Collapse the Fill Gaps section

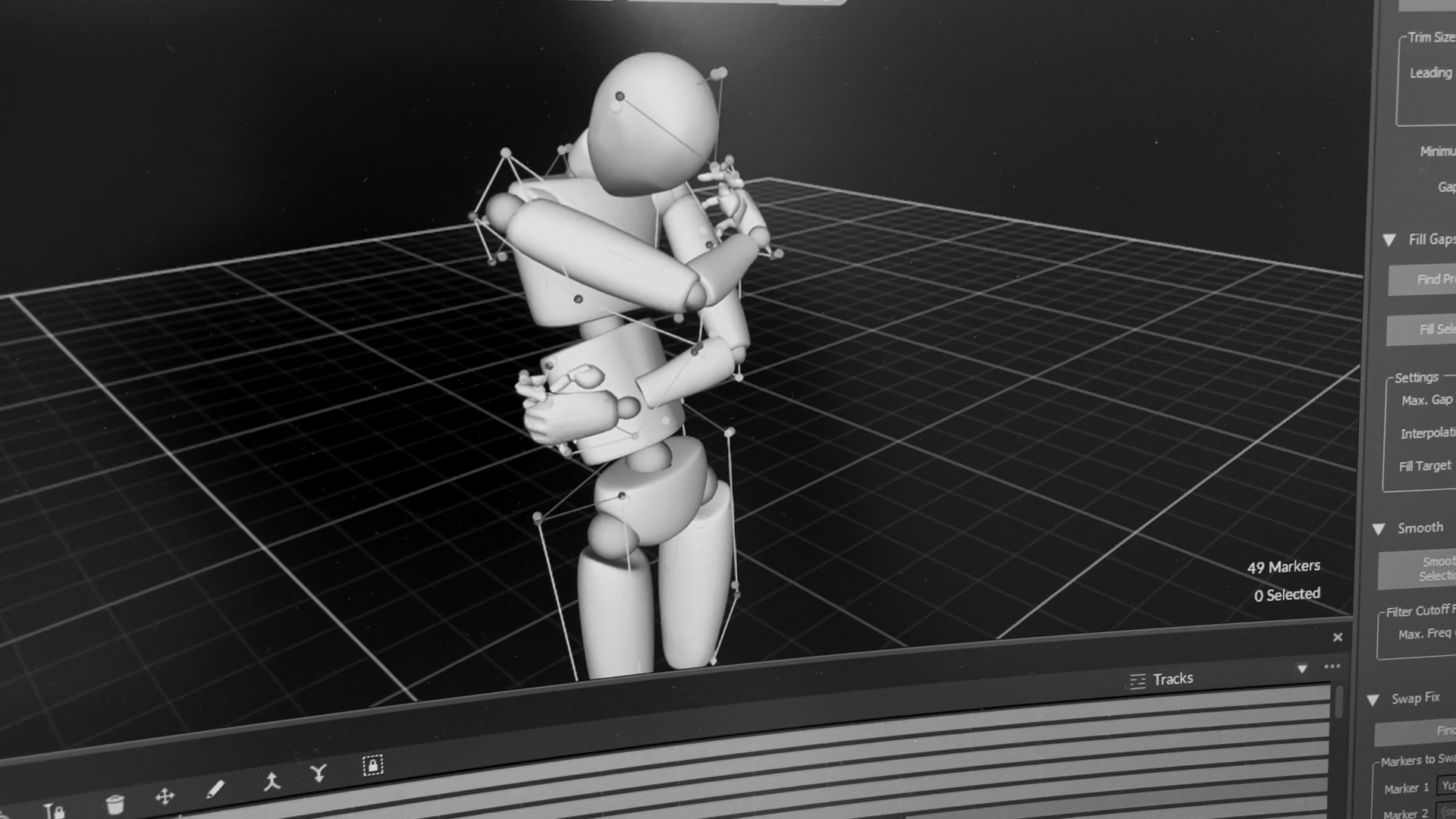(1389, 240)
